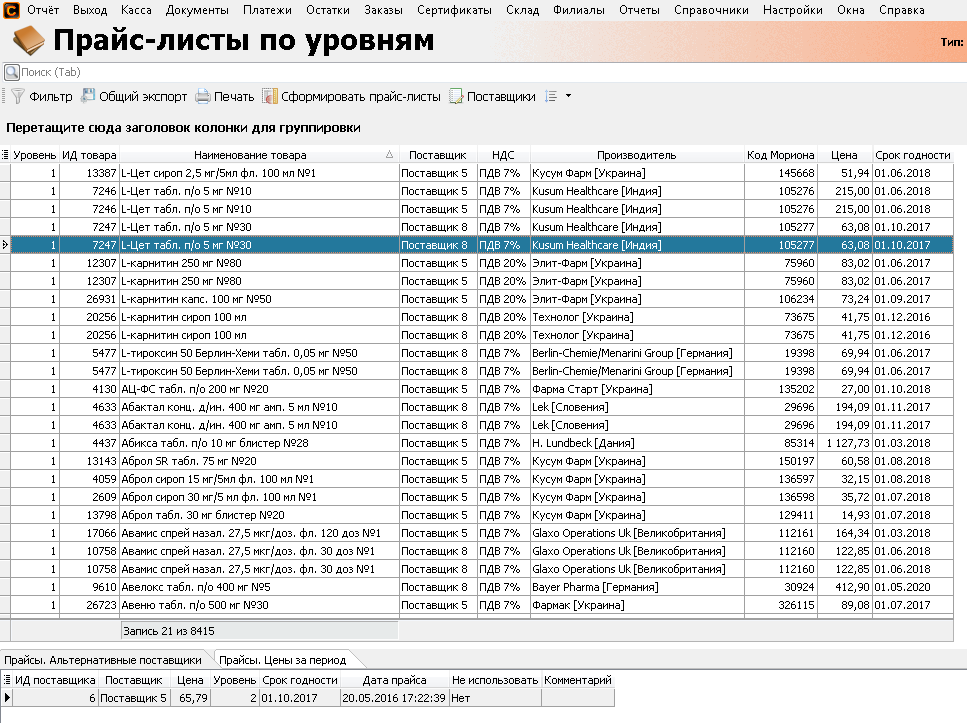The image size is (967, 723).
Task: Select the Прайсы. Цены за период tab
Action: pos(283,660)
